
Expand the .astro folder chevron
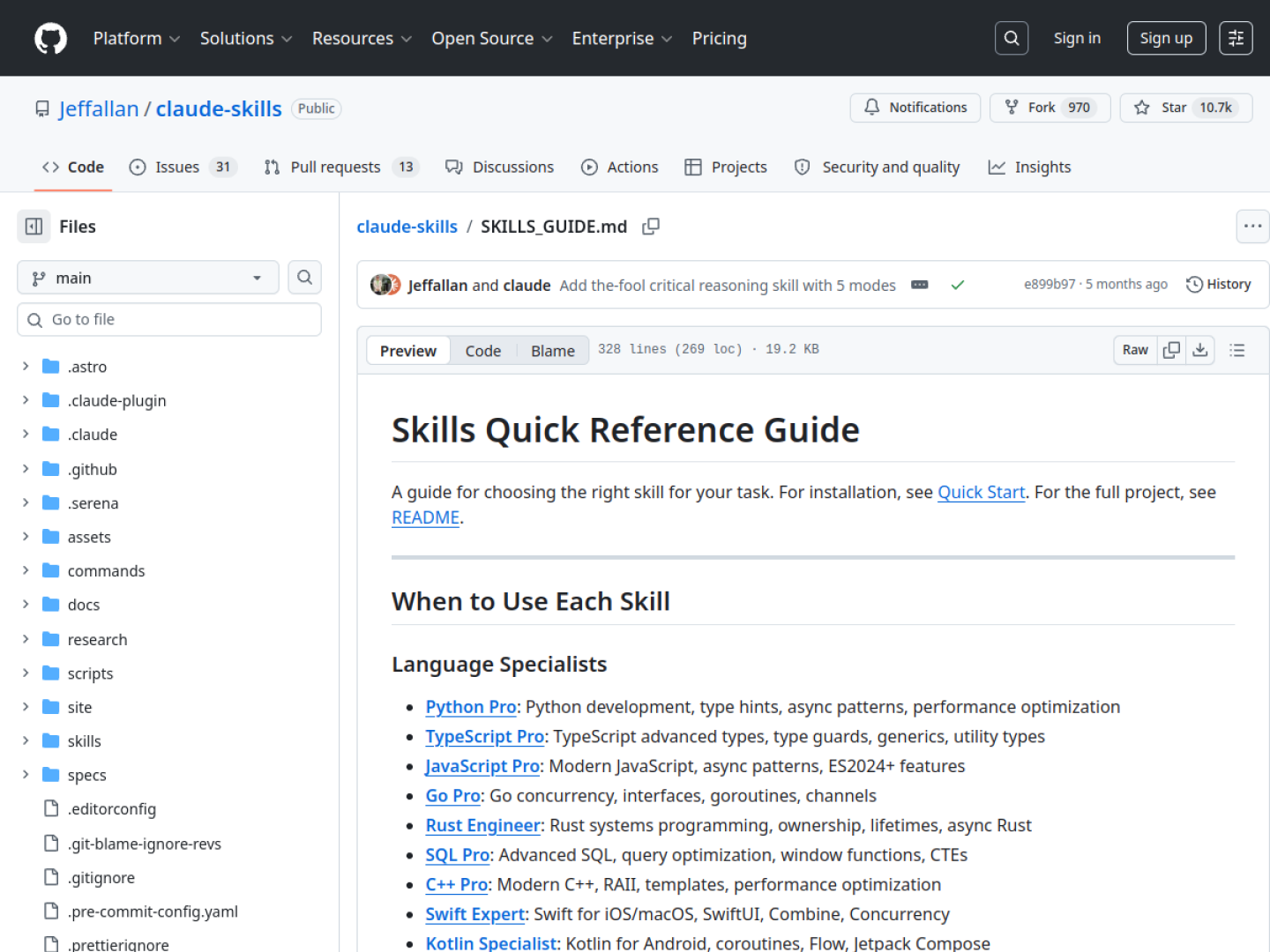pyautogui.click(x=26, y=366)
